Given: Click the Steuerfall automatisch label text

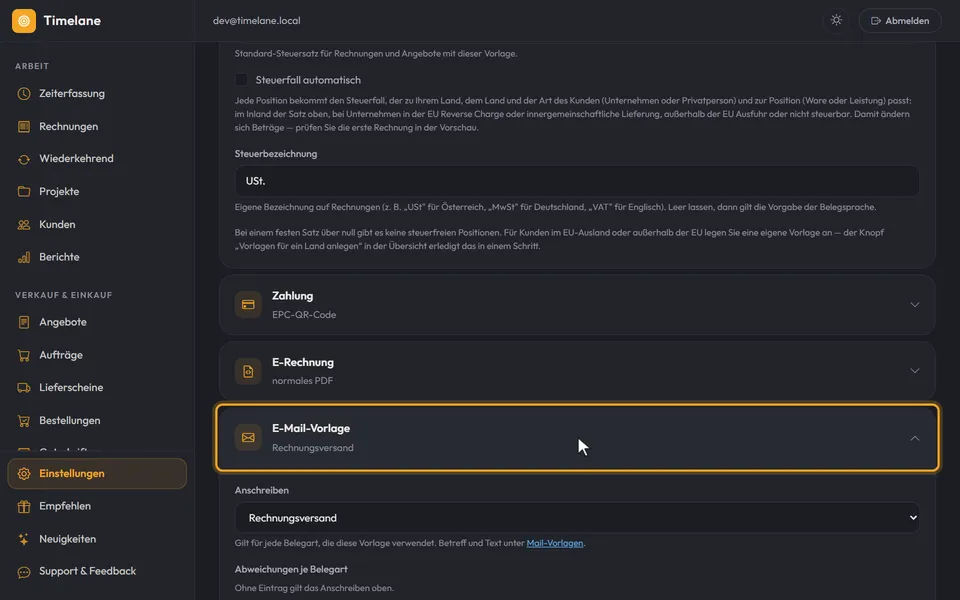Looking at the screenshot, I should pos(308,80).
